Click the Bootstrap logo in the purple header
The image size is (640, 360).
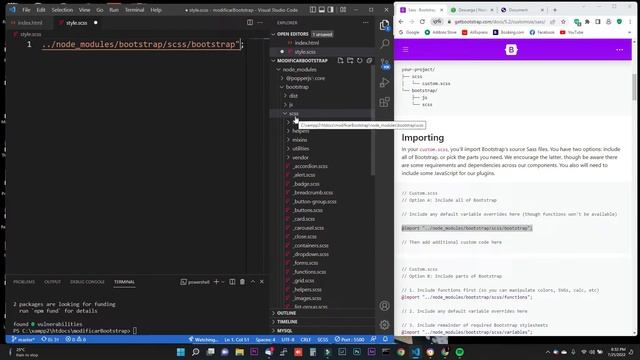click(511, 50)
